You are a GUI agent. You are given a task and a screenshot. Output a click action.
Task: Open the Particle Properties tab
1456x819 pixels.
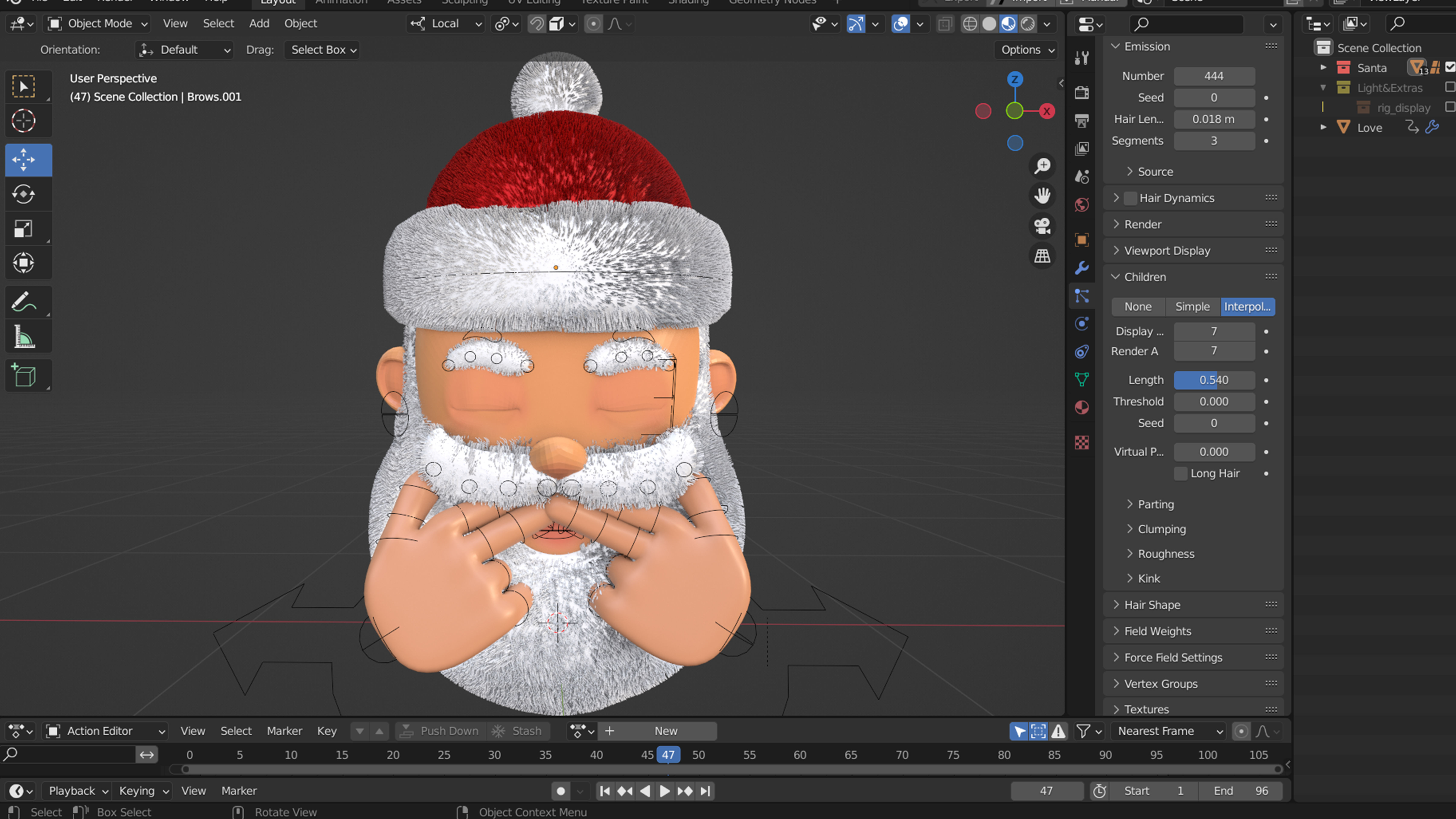tap(1082, 296)
